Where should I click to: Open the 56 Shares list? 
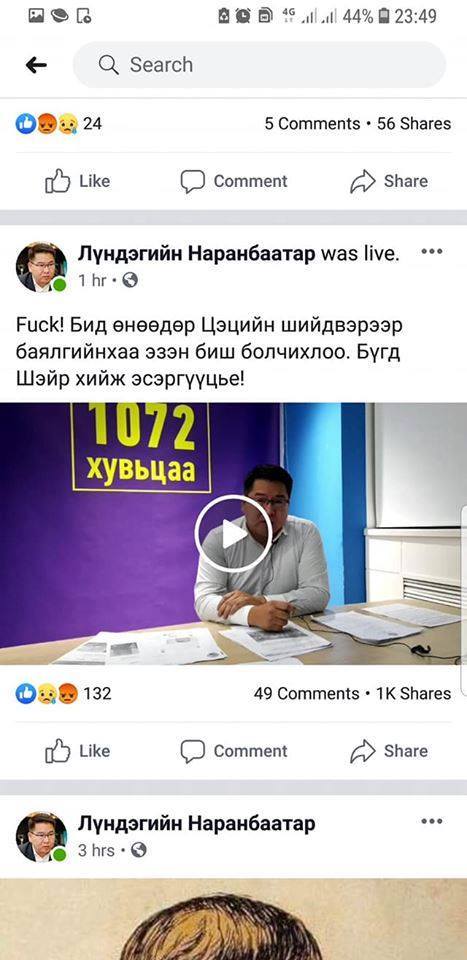tap(414, 124)
